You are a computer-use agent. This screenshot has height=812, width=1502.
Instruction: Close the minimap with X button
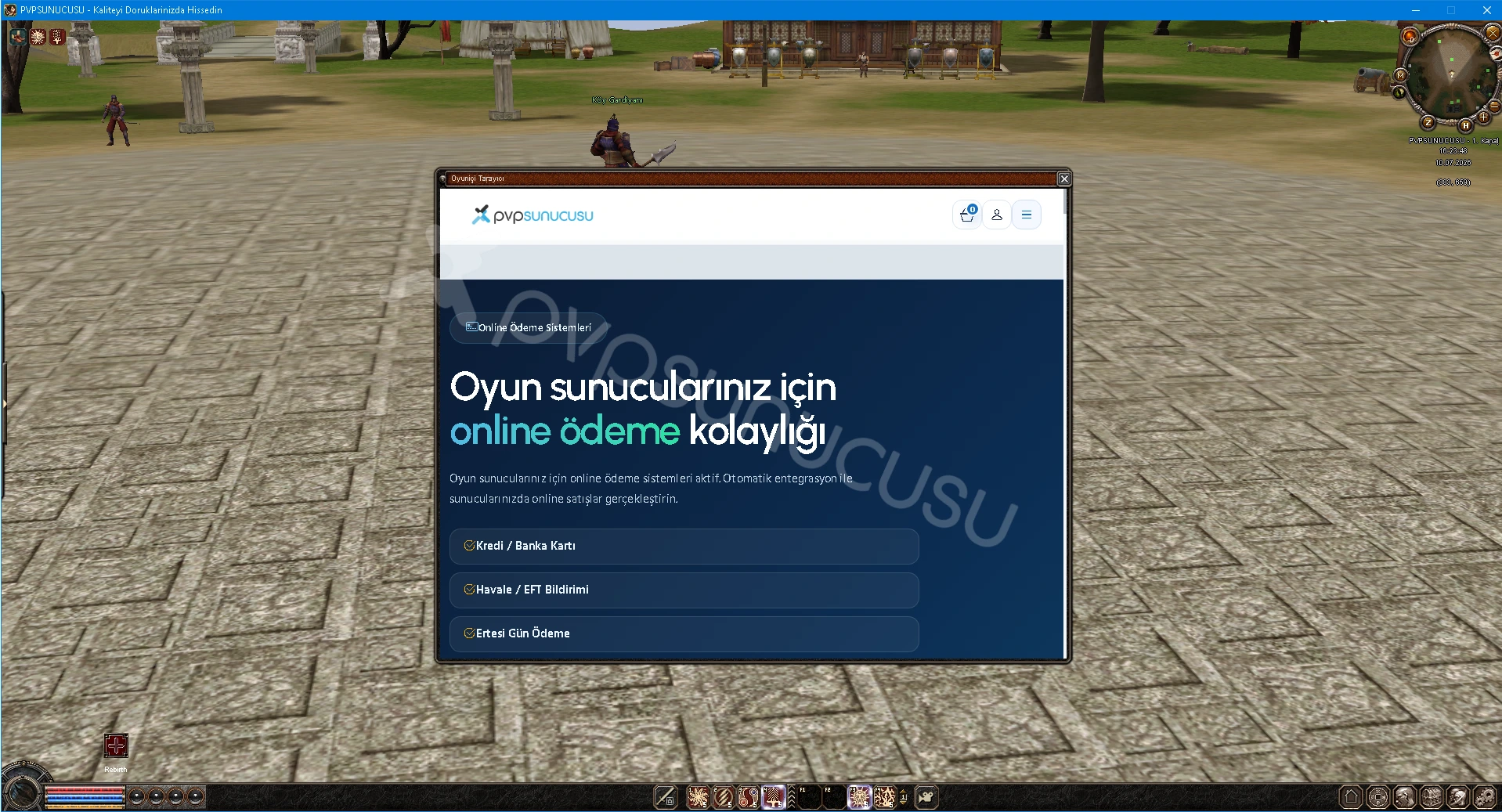[x=1493, y=34]
